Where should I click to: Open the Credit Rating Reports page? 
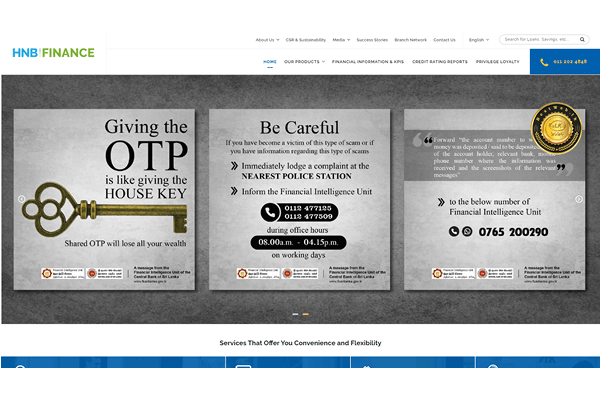(x=440, y=62)
